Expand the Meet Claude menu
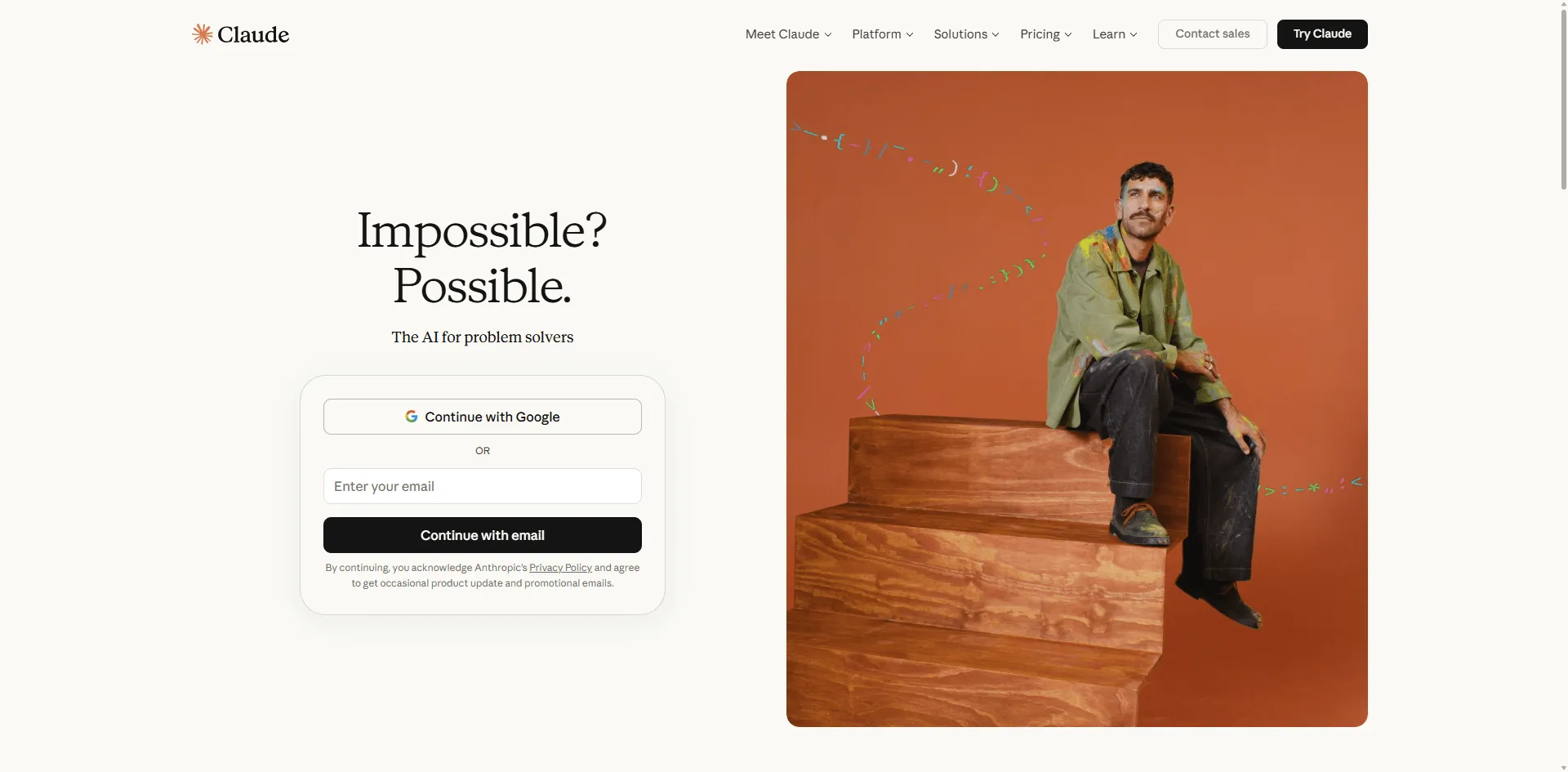1568x772 pixels. [x=788, y=34]
